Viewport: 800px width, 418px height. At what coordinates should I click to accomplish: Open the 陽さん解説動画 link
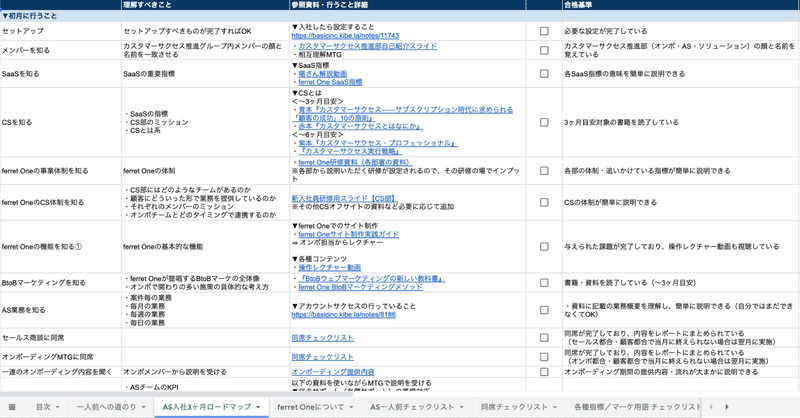[x=322, y=74]
